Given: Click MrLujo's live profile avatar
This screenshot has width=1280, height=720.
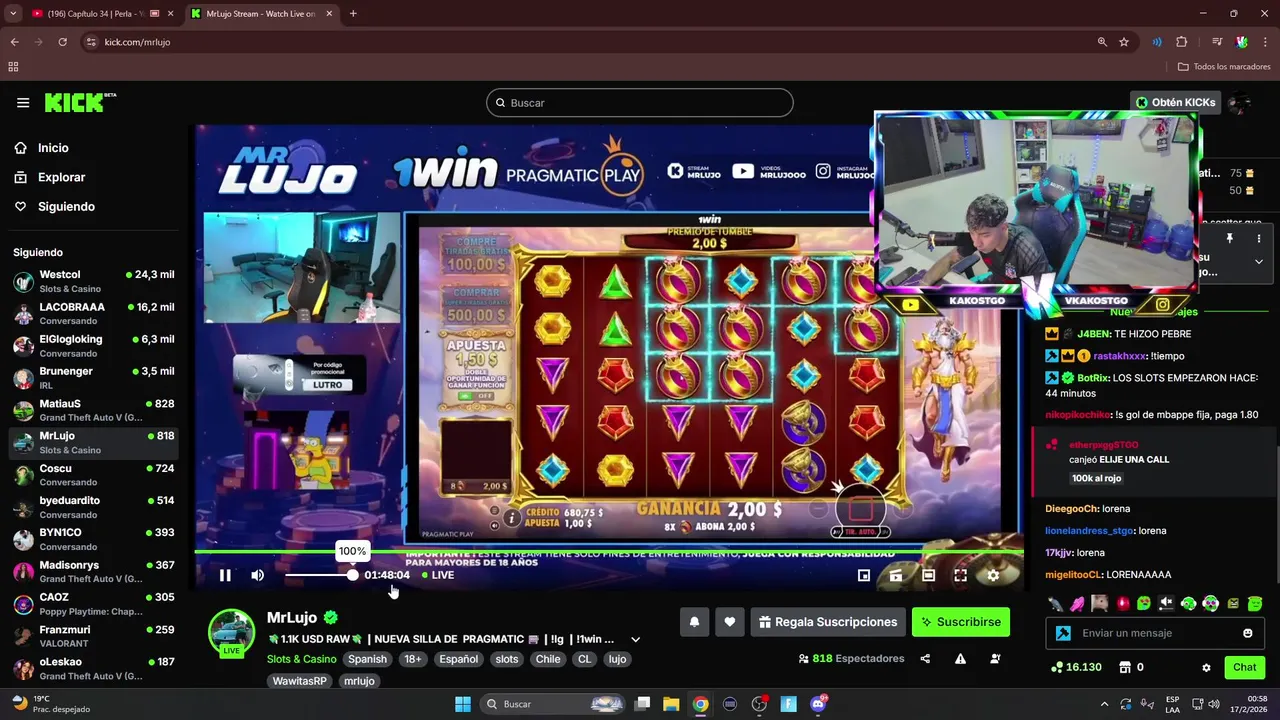Looking at the screenshot, I should click(231, 633).
